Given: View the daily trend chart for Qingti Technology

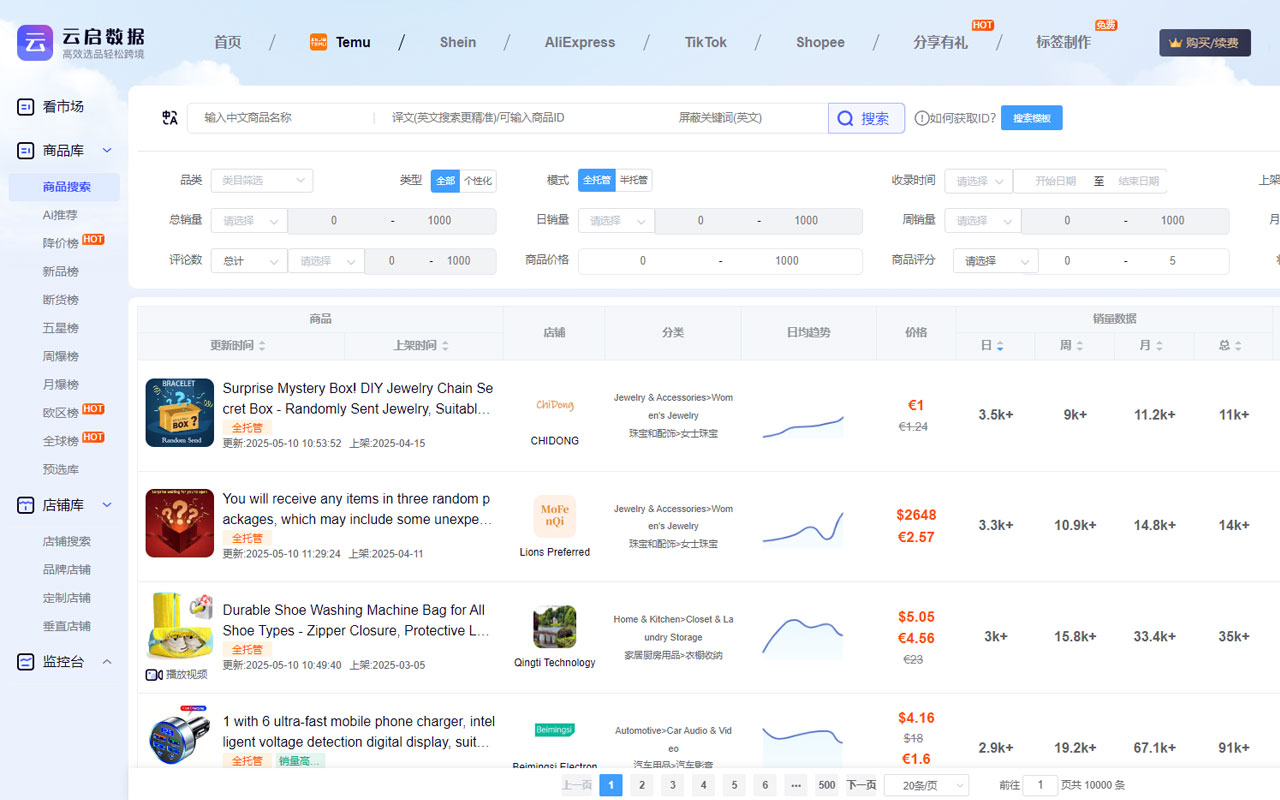Looking at the screenshot, I should (x=803, y=636).
